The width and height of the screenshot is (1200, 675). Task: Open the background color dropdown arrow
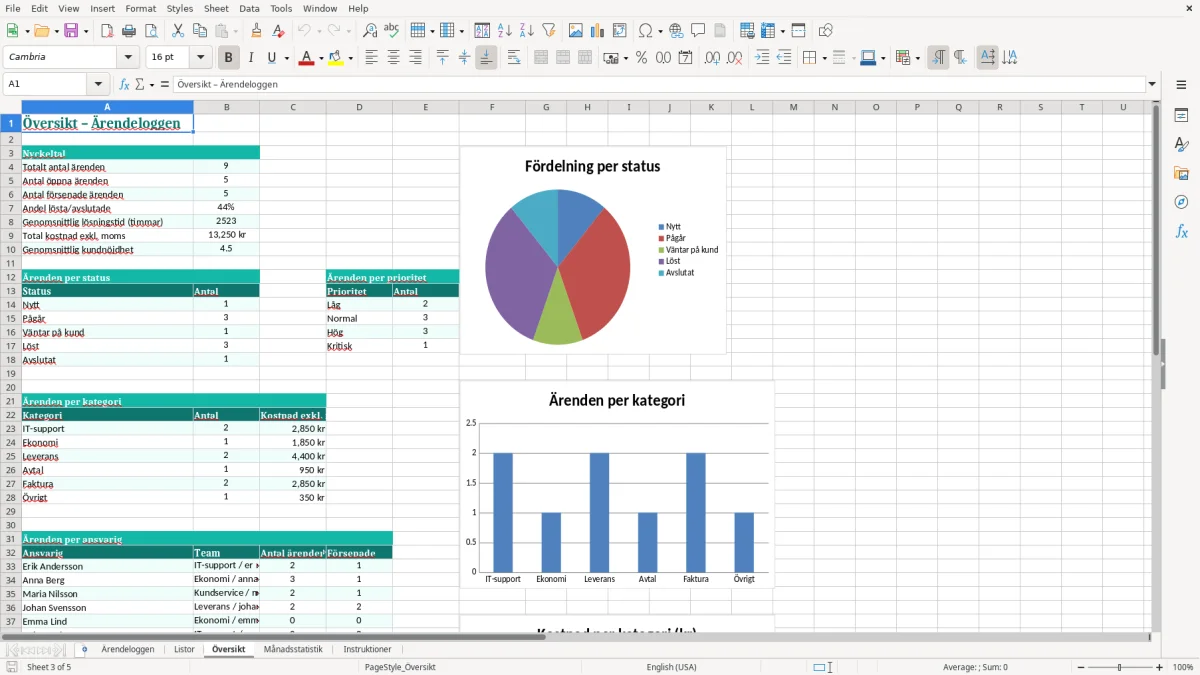click(350, 58)
